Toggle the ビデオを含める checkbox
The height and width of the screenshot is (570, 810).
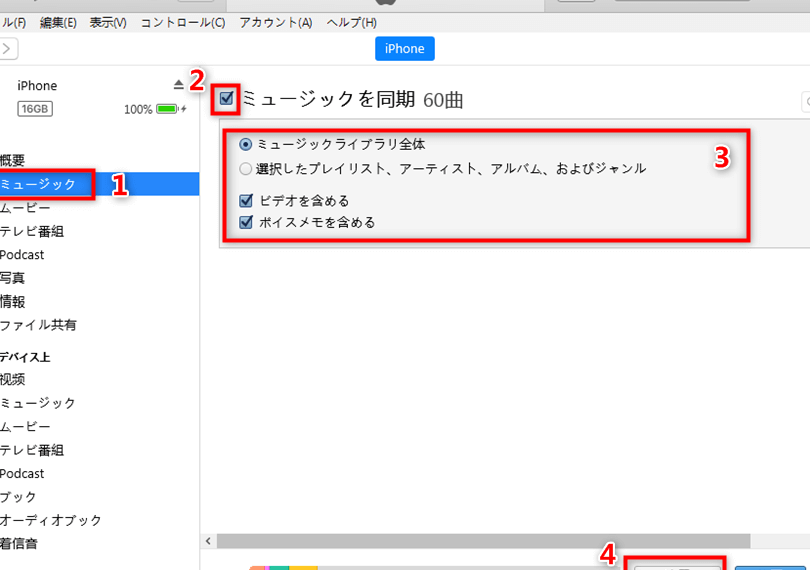[246, 201]
